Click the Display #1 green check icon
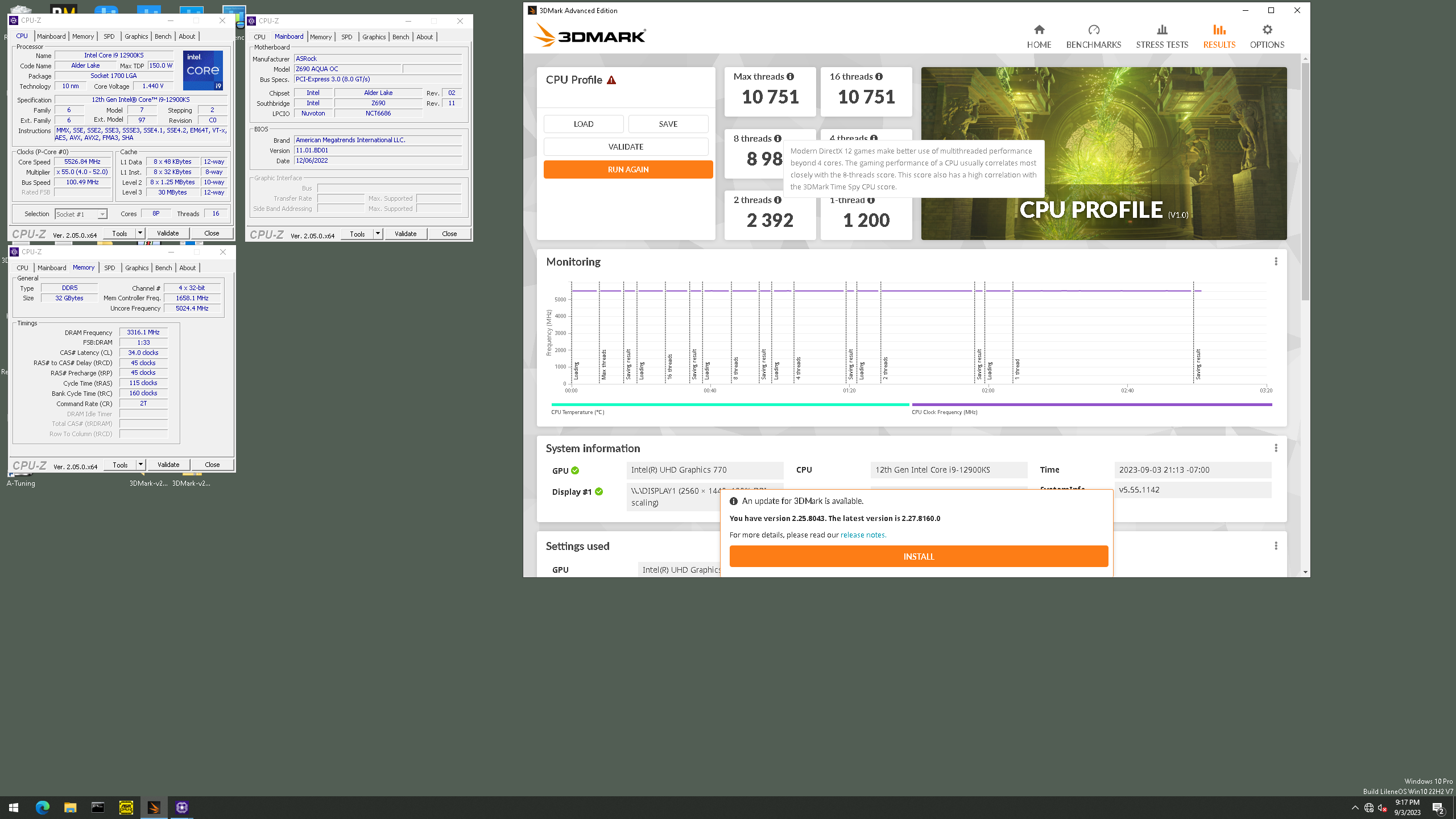The image size is (1456, 819). coord(599,491)
